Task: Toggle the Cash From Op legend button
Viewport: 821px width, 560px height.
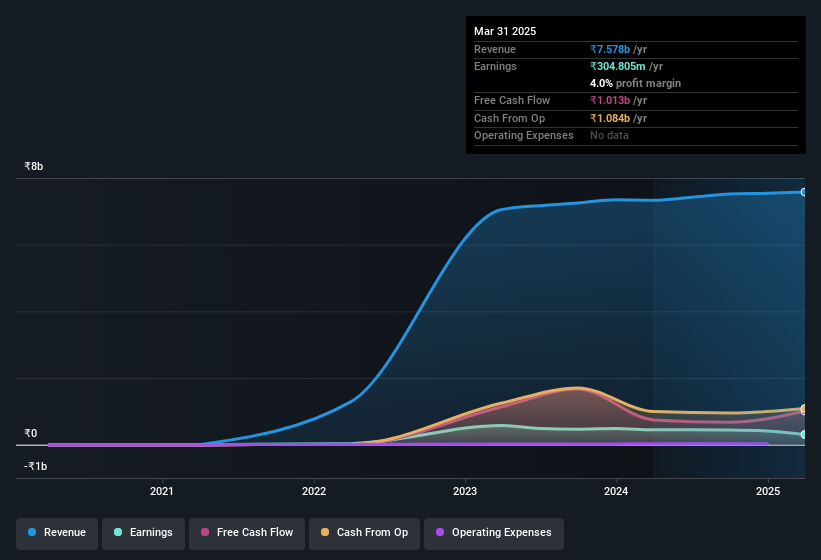Action: click(364, 533)
